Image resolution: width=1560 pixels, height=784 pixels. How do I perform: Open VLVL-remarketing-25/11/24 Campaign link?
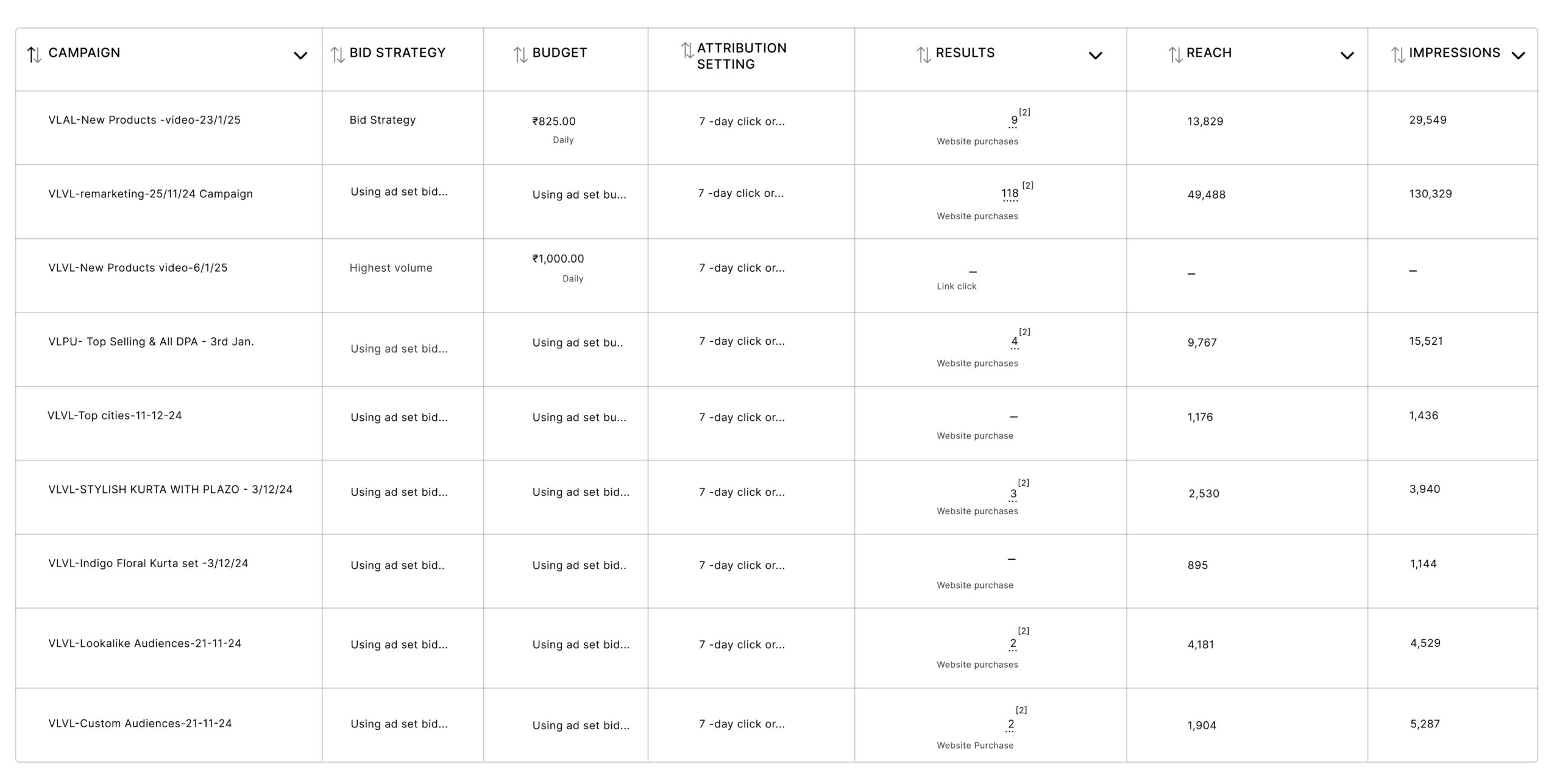coord(151,194)
